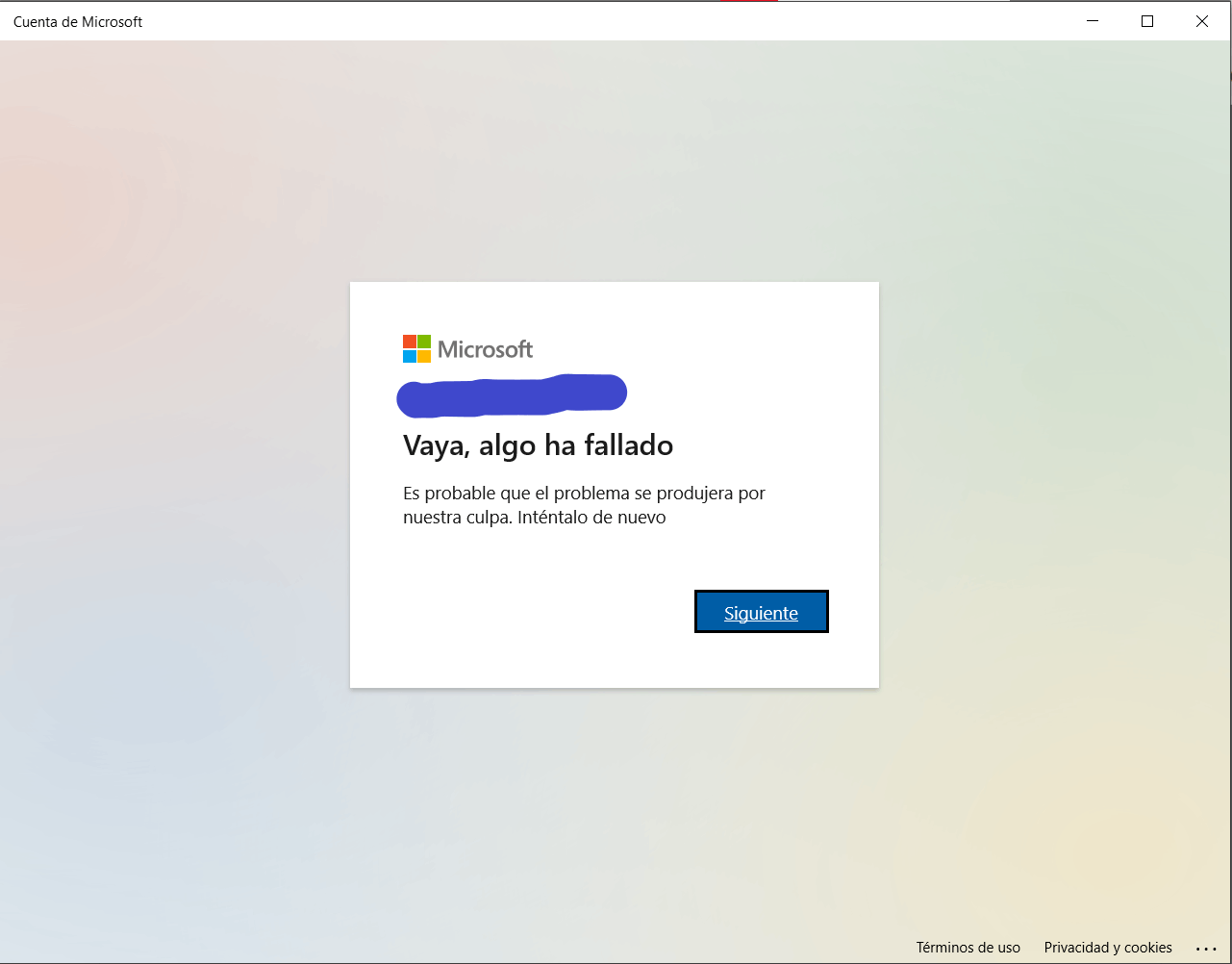Select the yellow square of Microsoft logo
Screen dimensions: 1232x964
click(x=424, y=356)
